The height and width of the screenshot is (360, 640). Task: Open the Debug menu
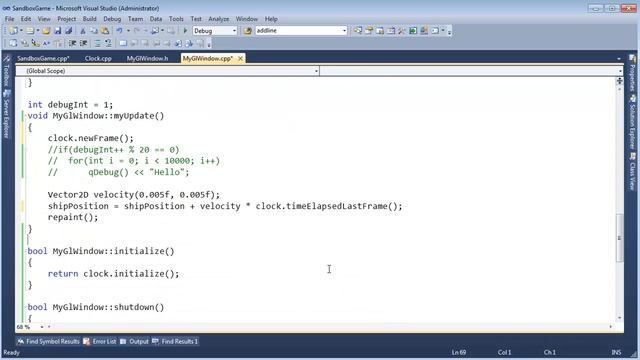coord(112,19)
